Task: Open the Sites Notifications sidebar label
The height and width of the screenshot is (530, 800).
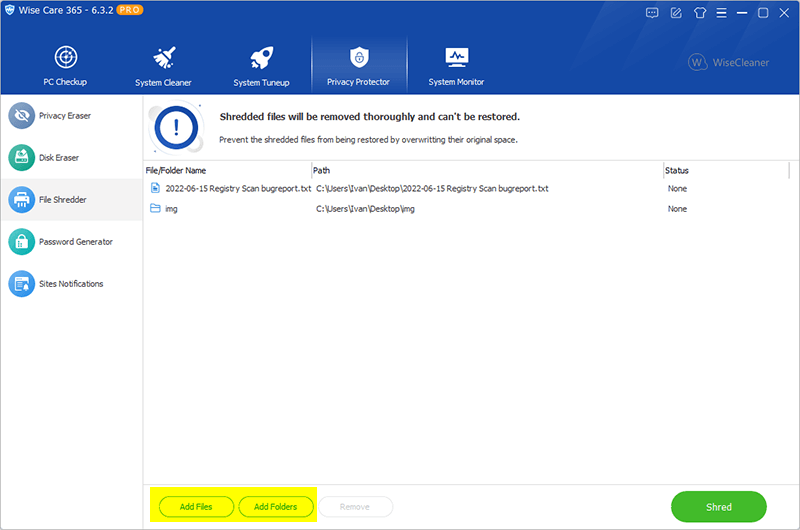Action: 71,284
